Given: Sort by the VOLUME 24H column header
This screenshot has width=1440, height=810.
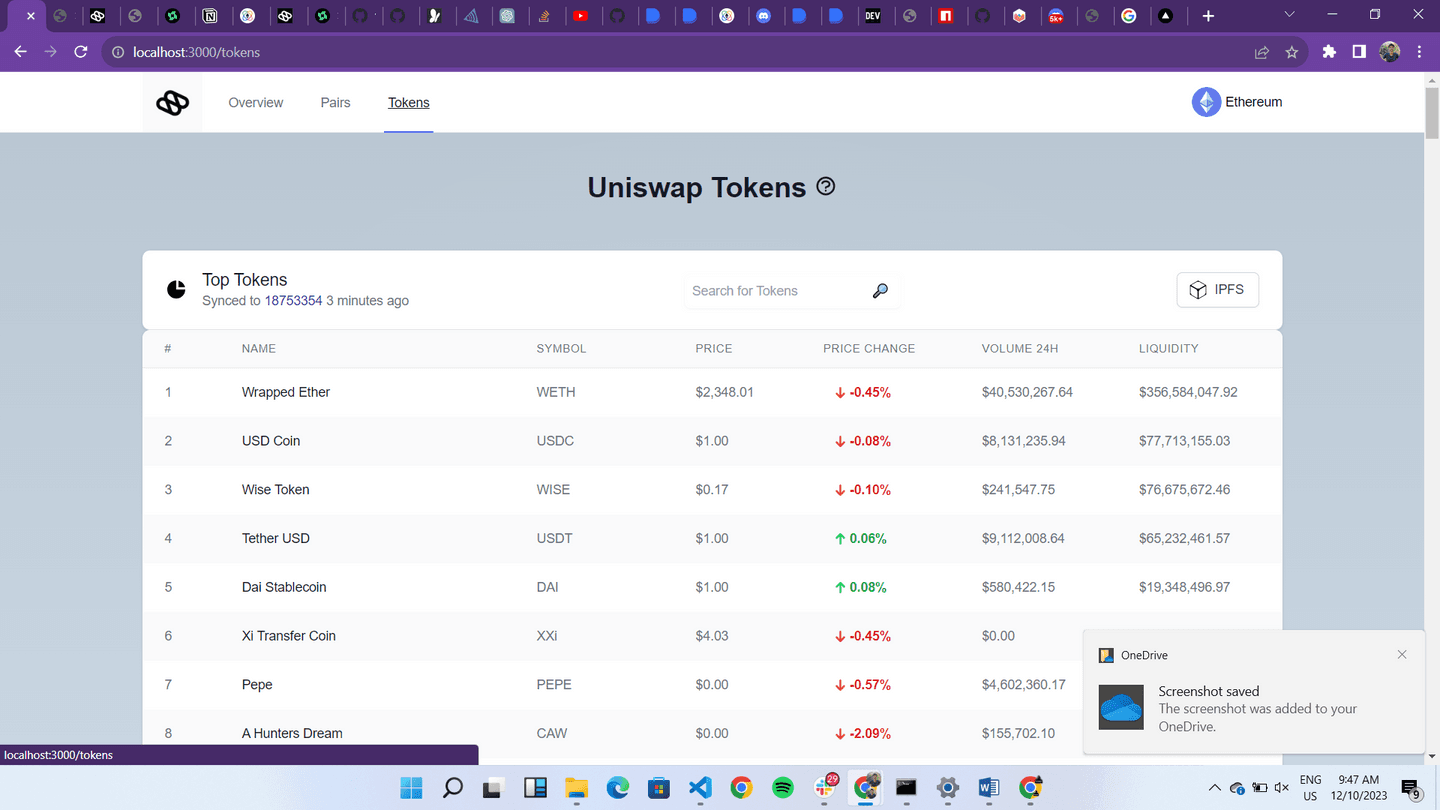Looking at the screenshot, I should coord(1020,348).
